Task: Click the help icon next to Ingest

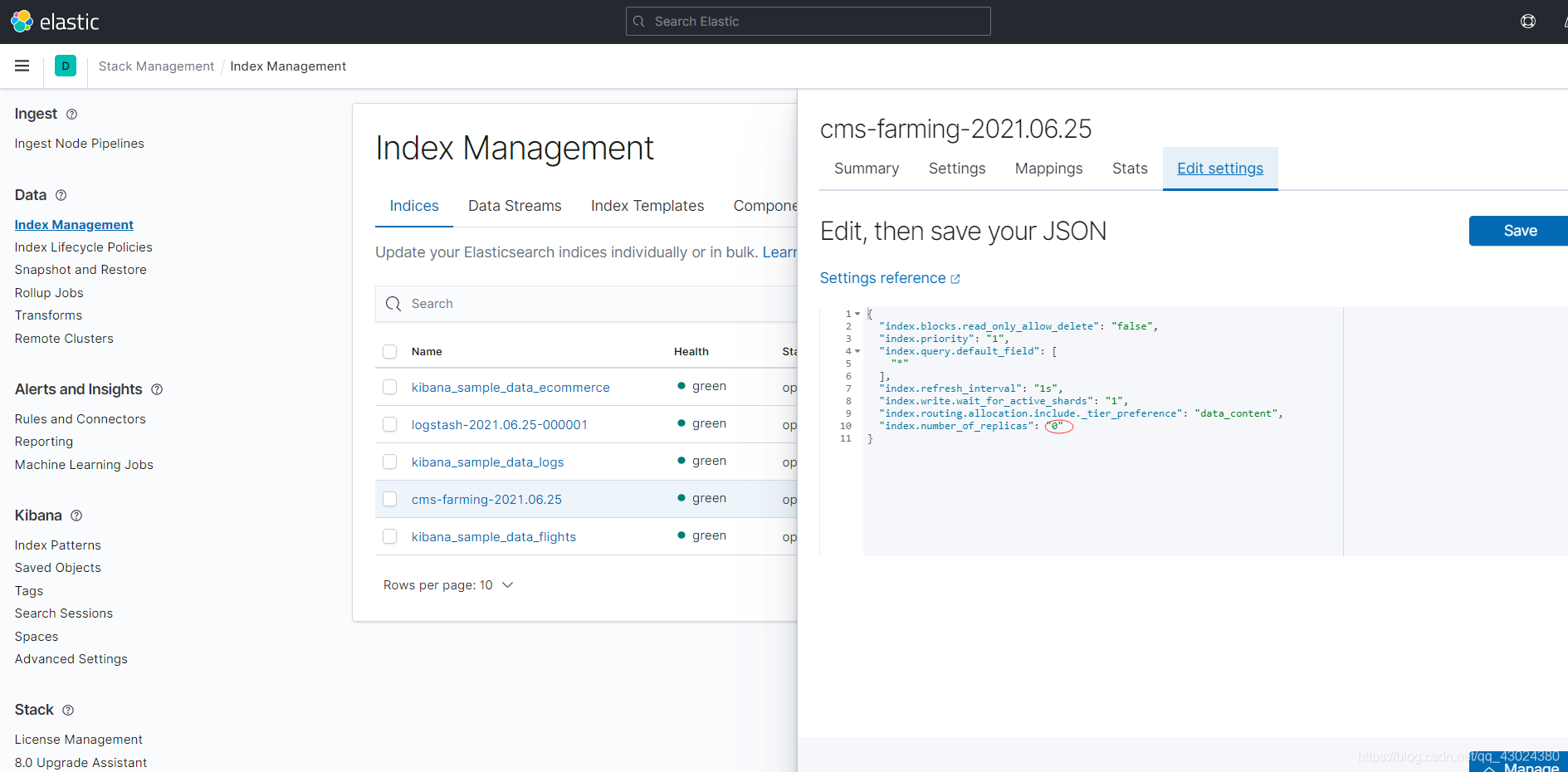Action: (x=71, y=114)
